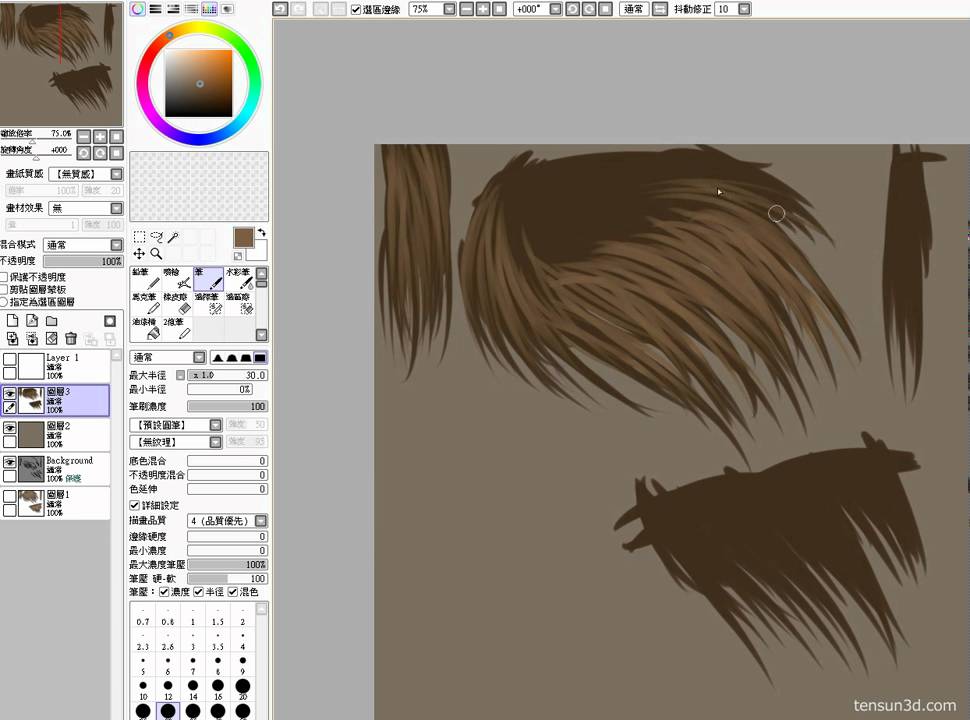
Task: Select the magnifier zoom tool
Action: coord(157,254)
